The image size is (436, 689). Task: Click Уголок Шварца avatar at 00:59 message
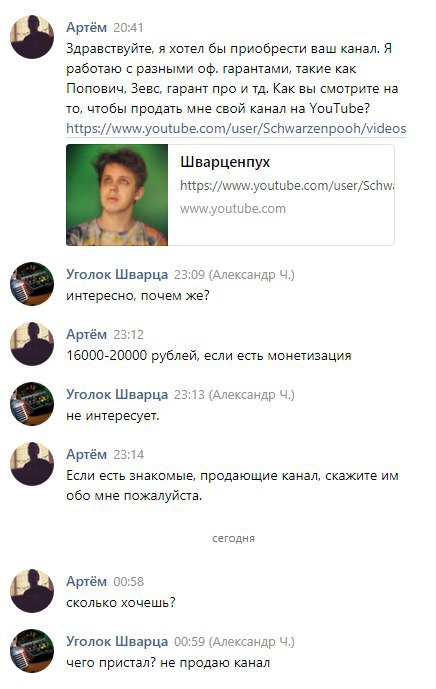(x=32, y=651)
